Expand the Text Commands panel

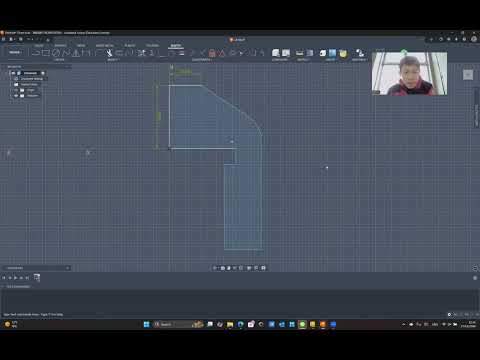tap(3, 286)
